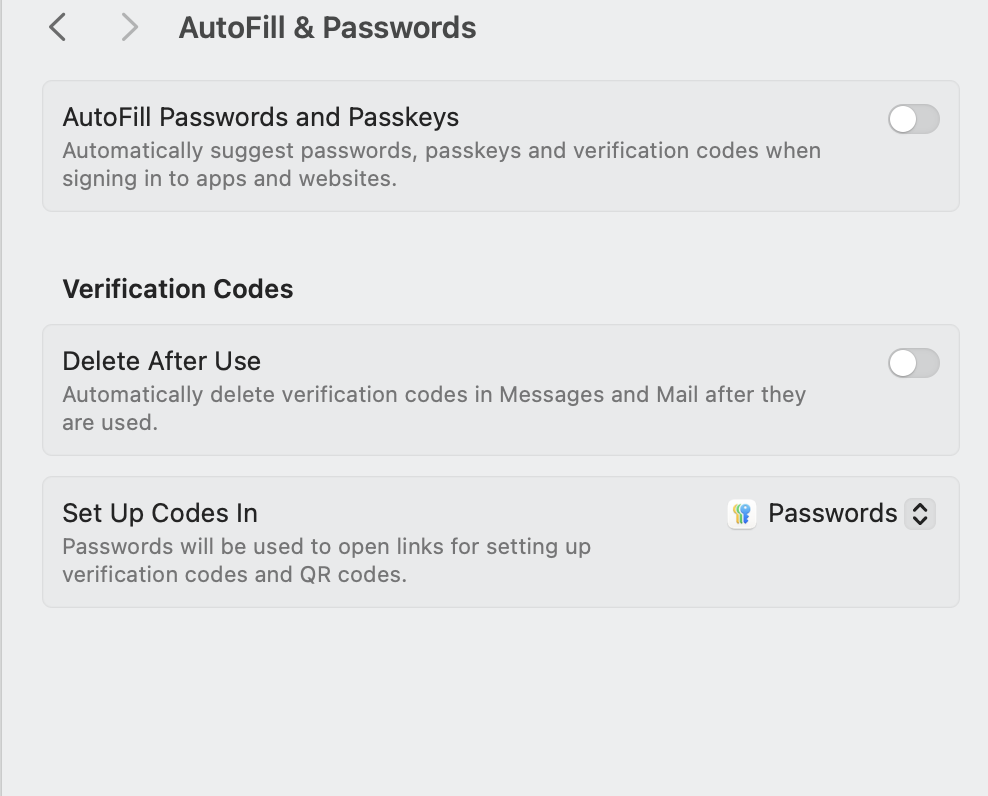This screenshot has width=988, height=796.
Task: Open the previous settings pane via back arrow
Action: point(57,27)
